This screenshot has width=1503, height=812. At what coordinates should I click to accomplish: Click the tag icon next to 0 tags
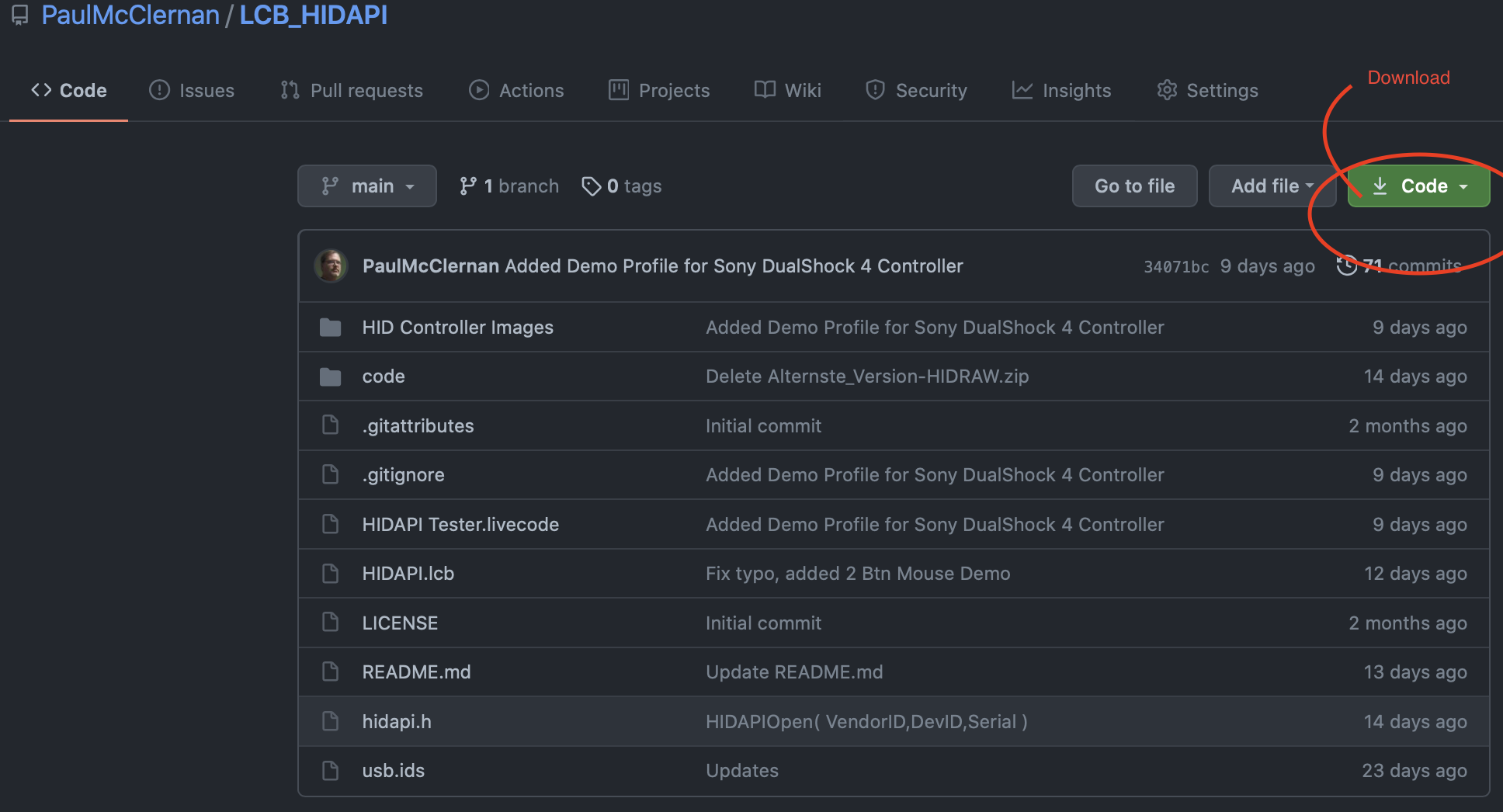click(592, 186)
